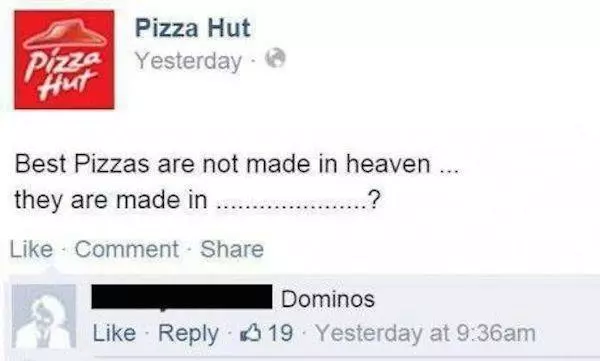This screenshot has height=361, width=600.
Task: Open "Yesterday at 9:36am" comment timestamp
Action: coord(425,333)
